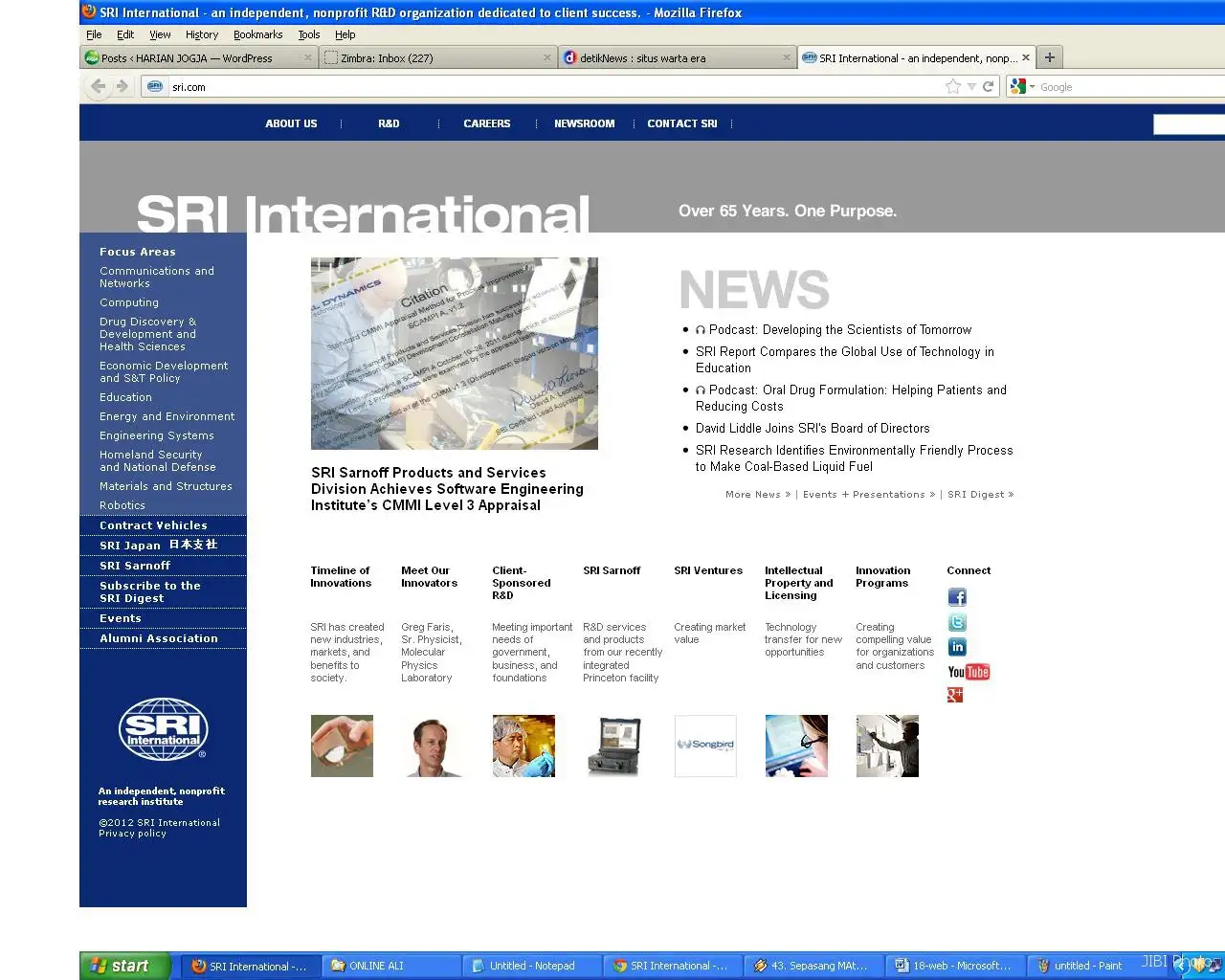The height and width of the screenshot is (980, 1225).
Task: Click the SRI International globe logo in sidebar
Action: 164,729
